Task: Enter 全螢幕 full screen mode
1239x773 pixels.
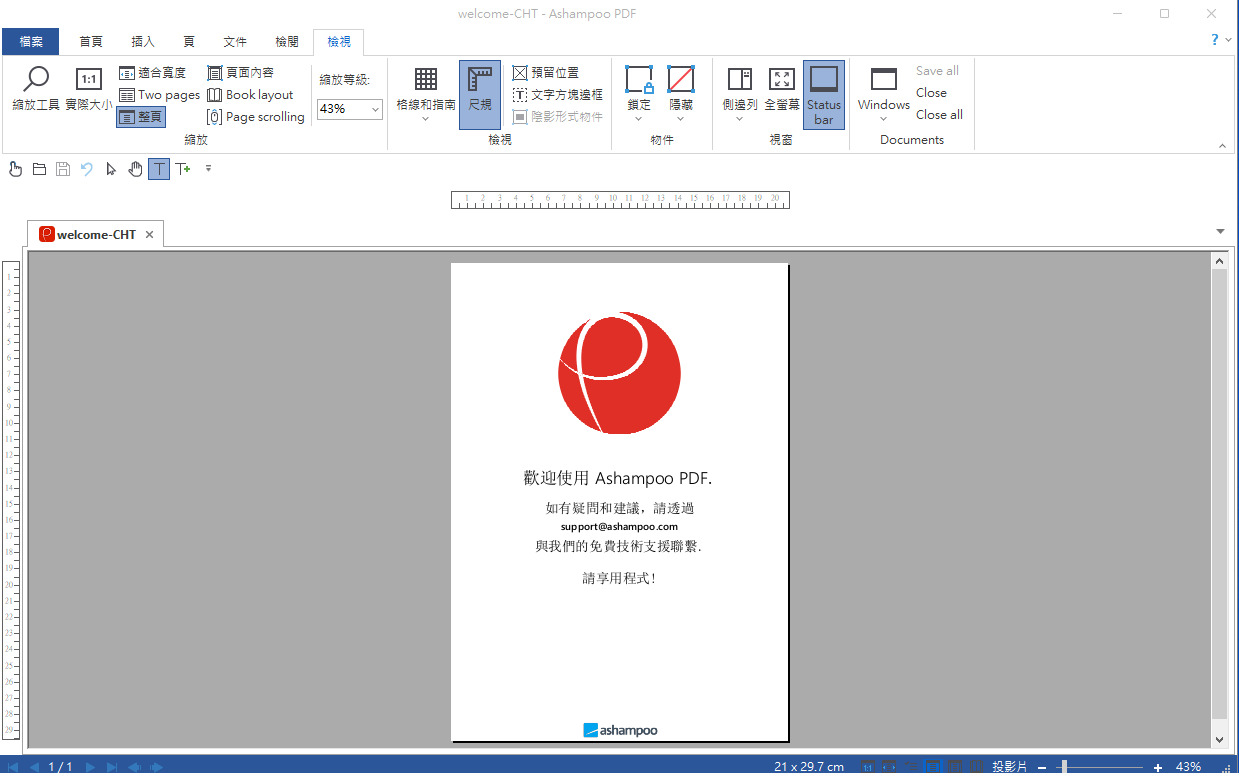Action: coord(782,89)
